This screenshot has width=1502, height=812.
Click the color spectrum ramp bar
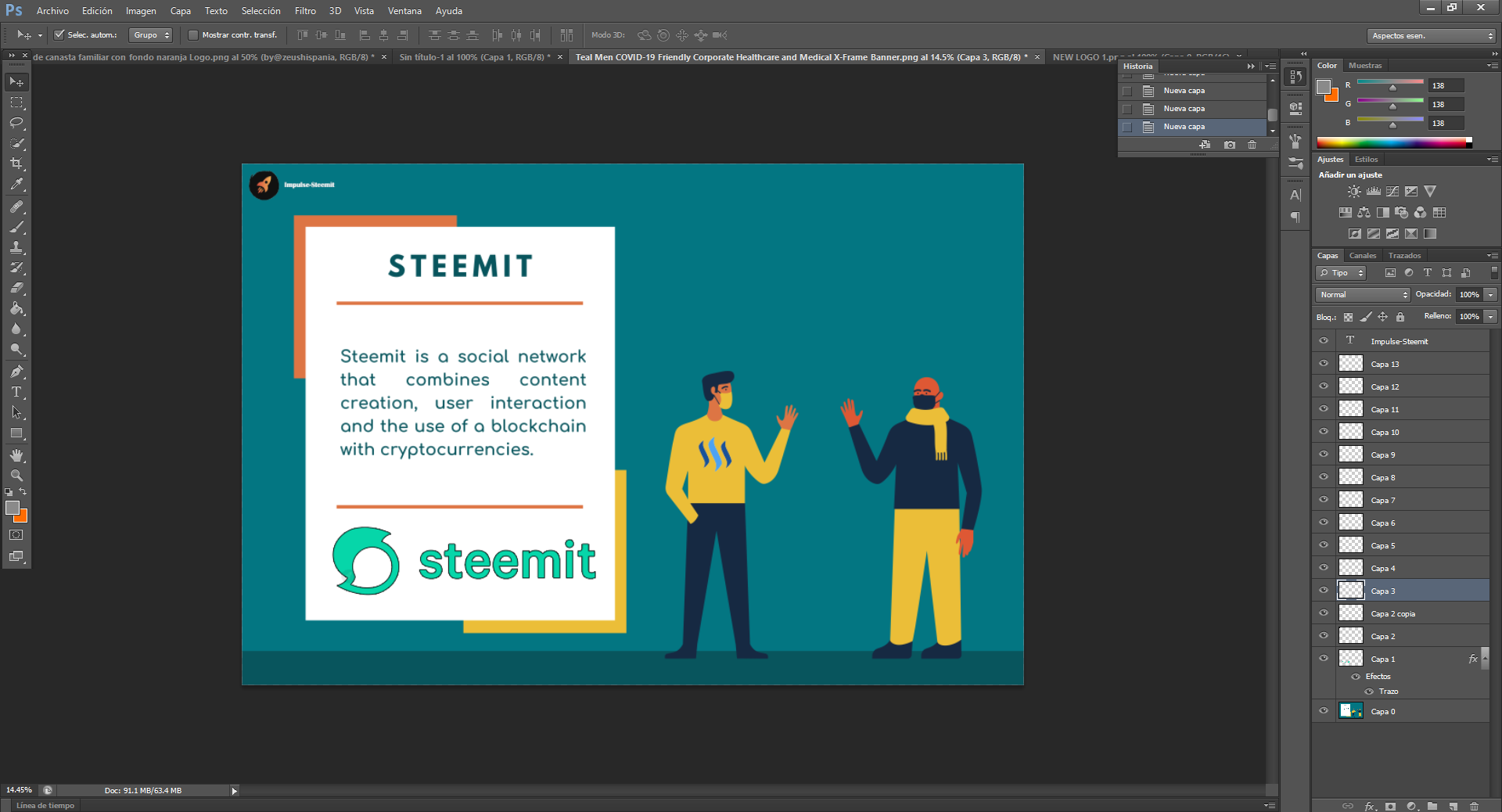(1392, 142)
